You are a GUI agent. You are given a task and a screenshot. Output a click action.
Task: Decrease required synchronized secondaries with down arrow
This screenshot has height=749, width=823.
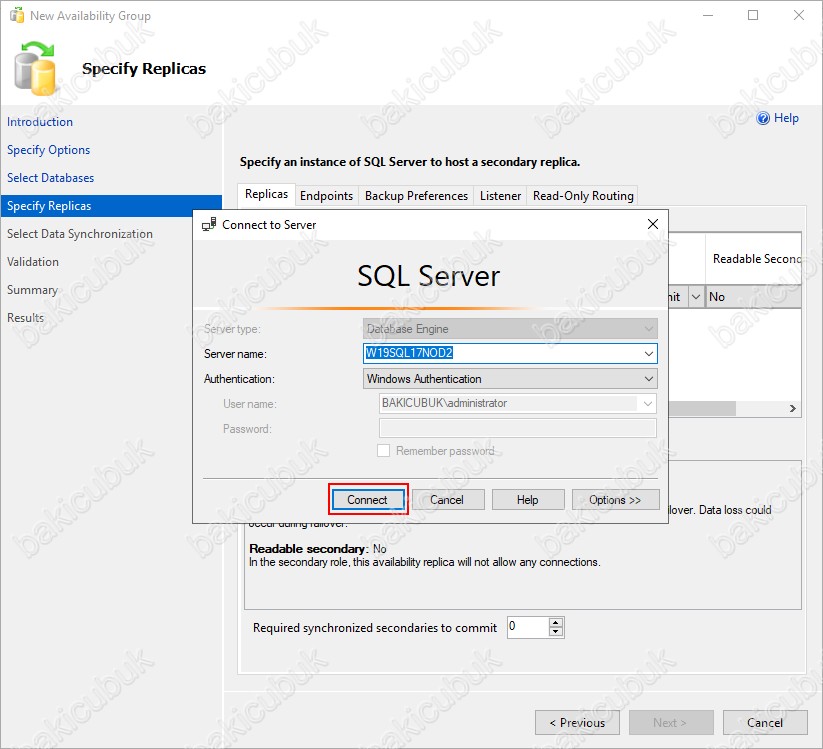[555, 632]
